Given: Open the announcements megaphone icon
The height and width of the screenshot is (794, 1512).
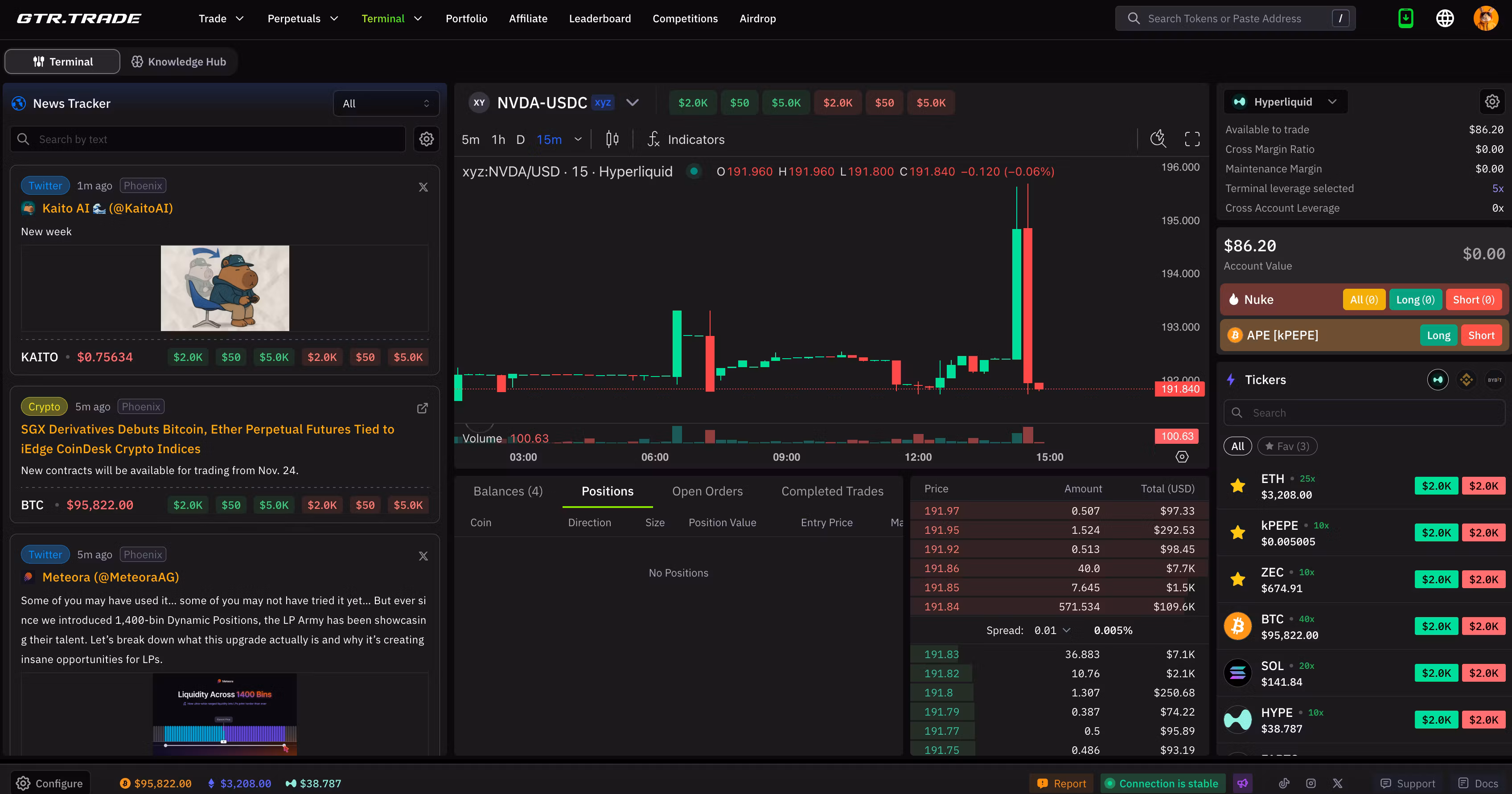Looking at the screenshot, I should click(x=1243, y=783).
